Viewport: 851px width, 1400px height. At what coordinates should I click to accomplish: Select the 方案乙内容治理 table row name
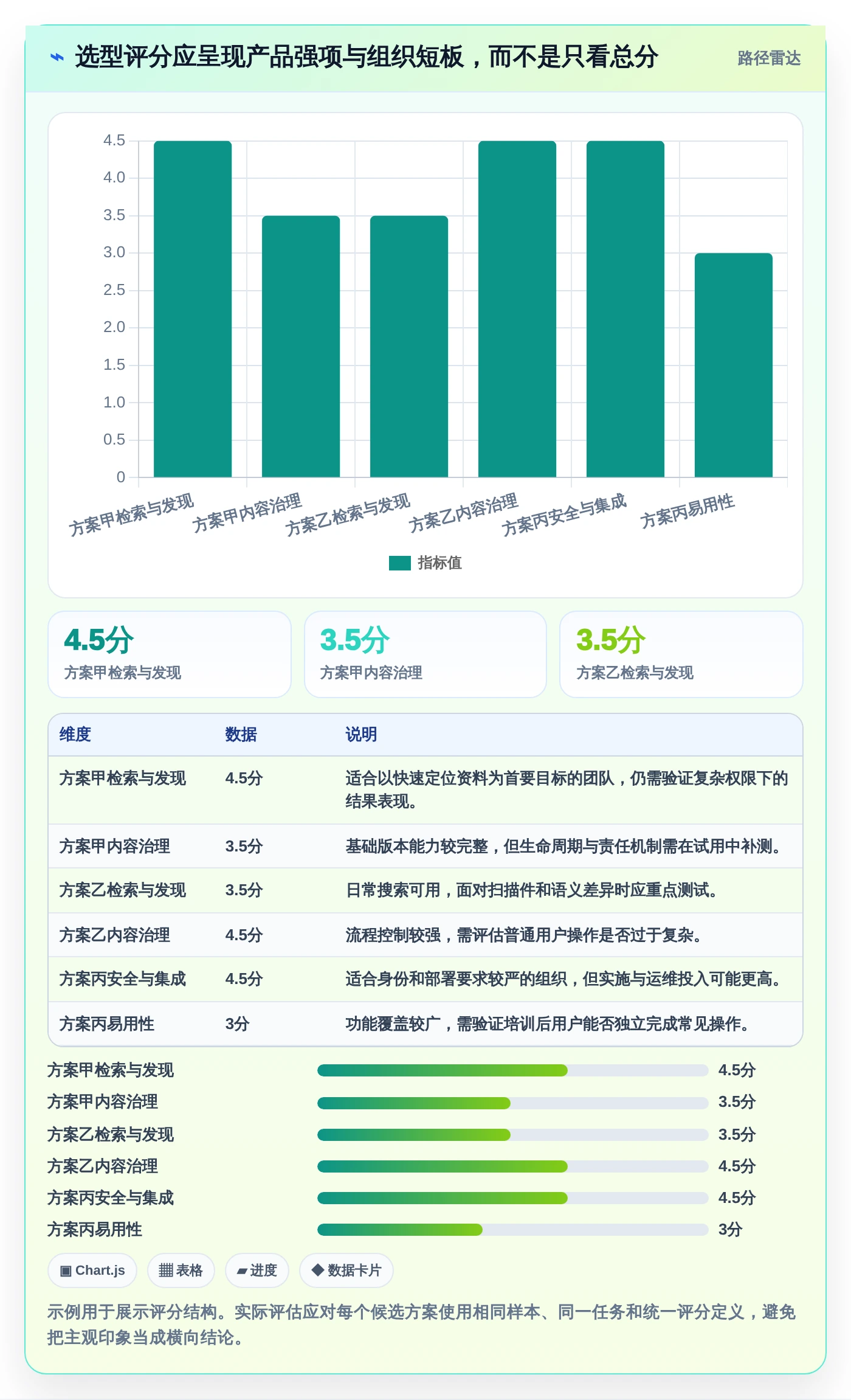pos(115,935)
